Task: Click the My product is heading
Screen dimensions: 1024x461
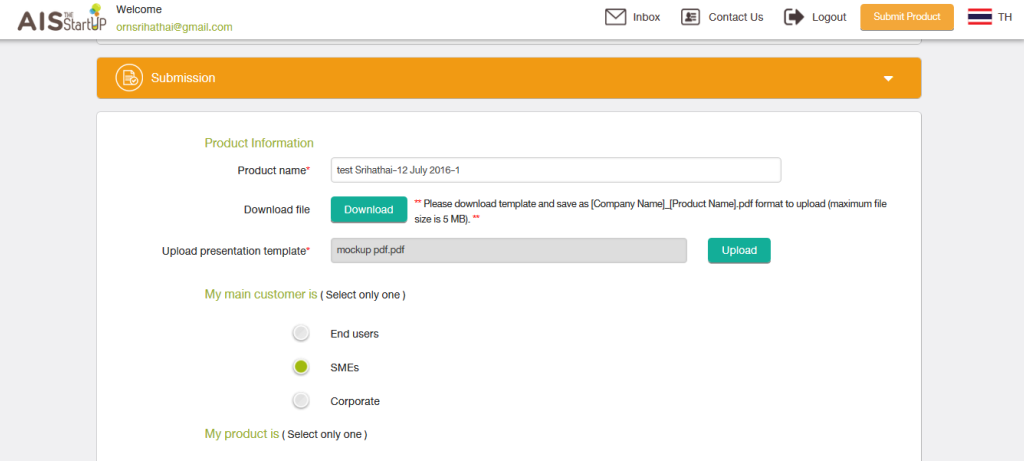Action: 242,434
